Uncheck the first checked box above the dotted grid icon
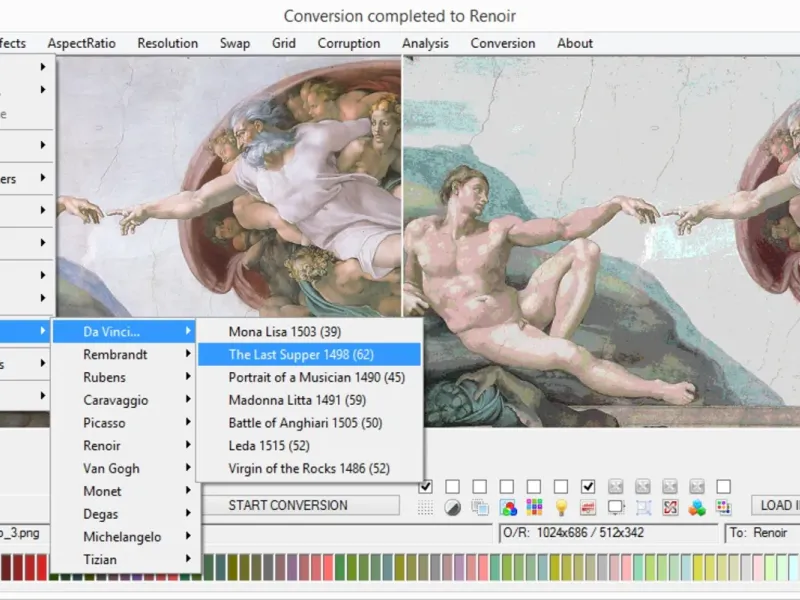 pyautogui.click(x=426, y=486)
